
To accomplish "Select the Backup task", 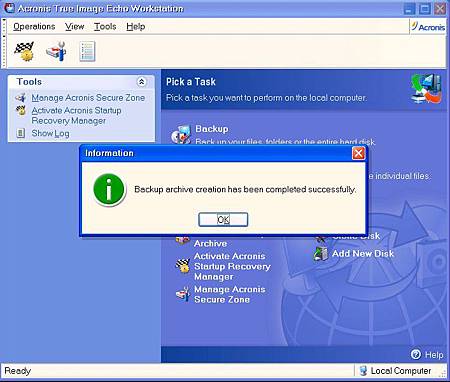I will [x=212, y=129].
